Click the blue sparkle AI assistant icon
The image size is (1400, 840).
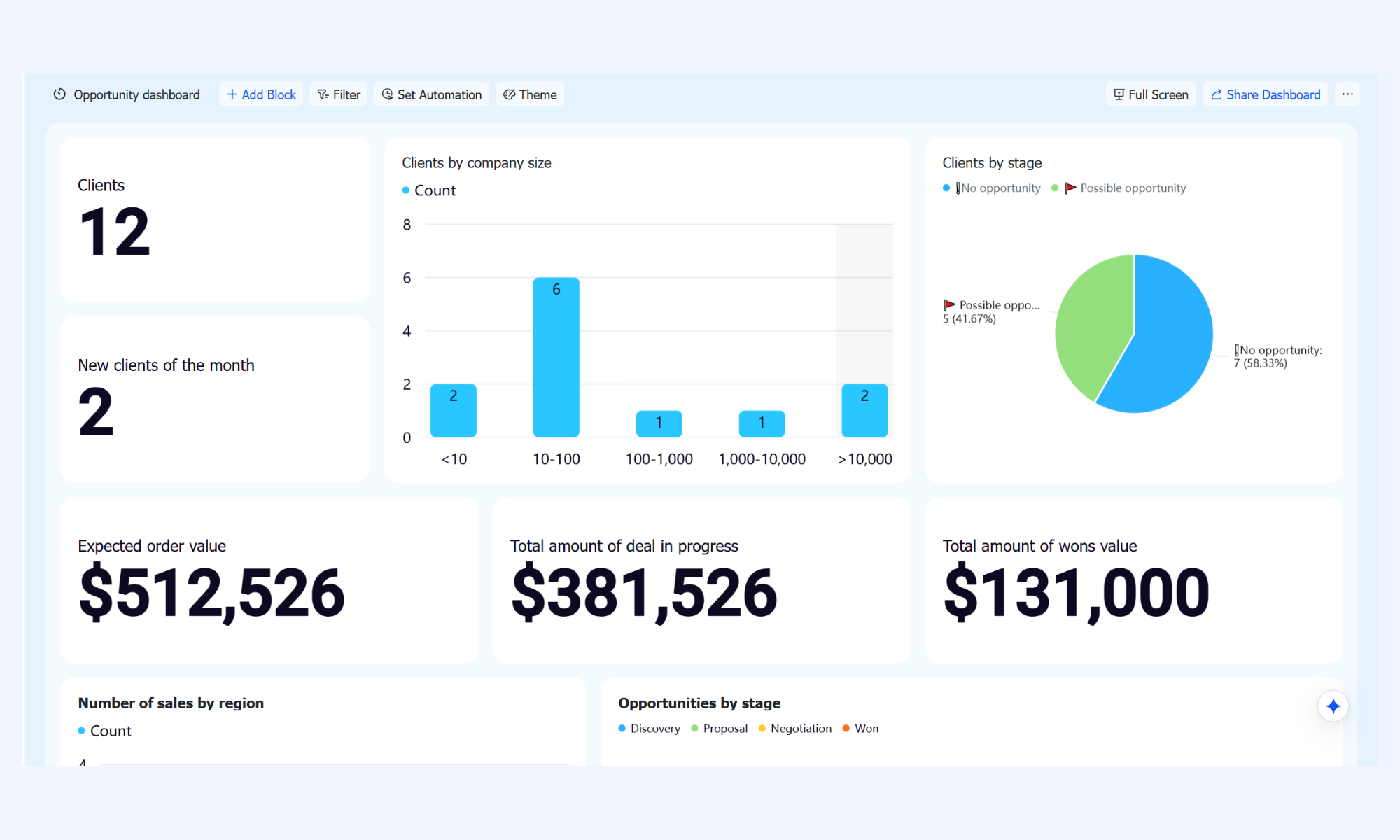1333,706
